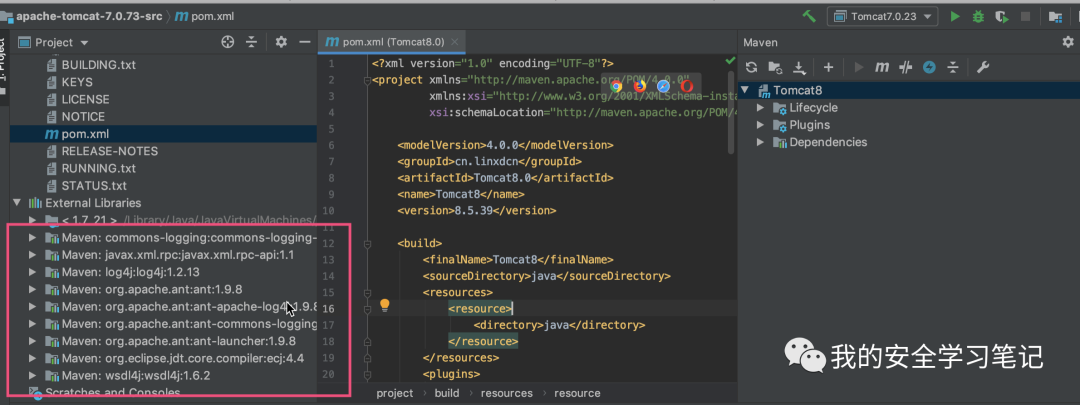Select Maven: ant-launcher:1.9.8 row

163,341
